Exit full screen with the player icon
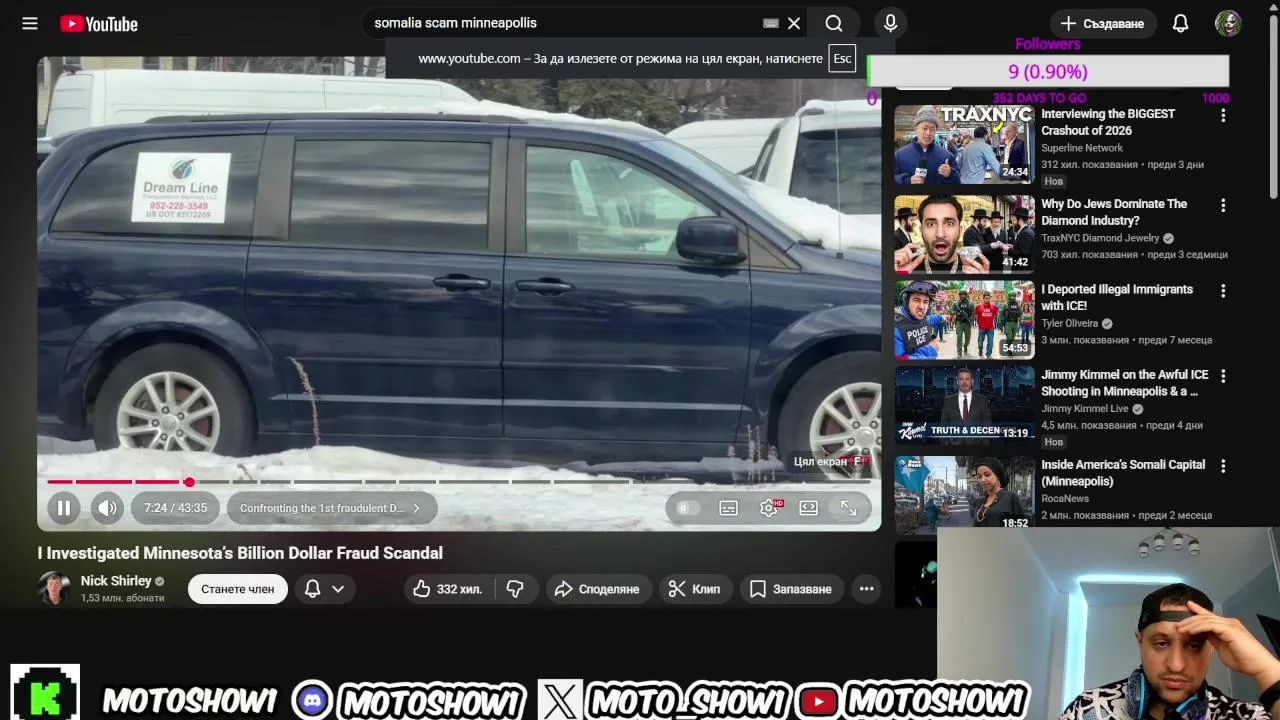 click(848, 508)
